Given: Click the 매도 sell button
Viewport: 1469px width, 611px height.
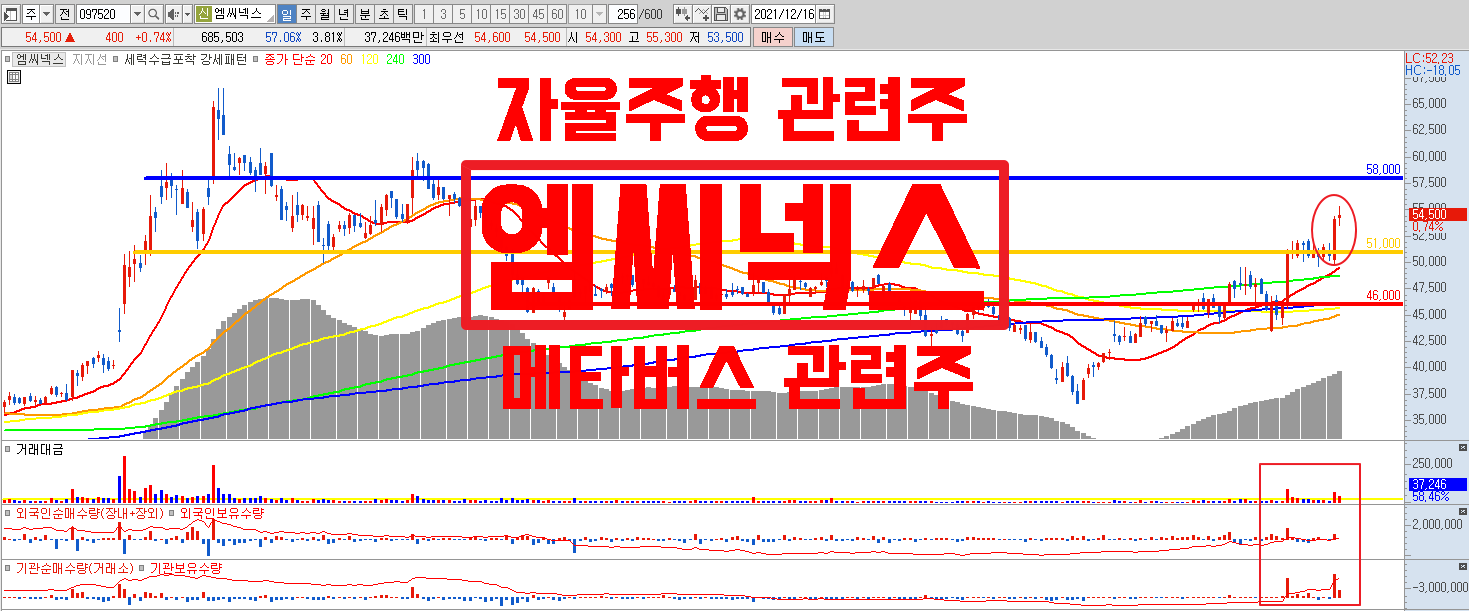Looking at the screenshot, I should click(x=814, y=37).
